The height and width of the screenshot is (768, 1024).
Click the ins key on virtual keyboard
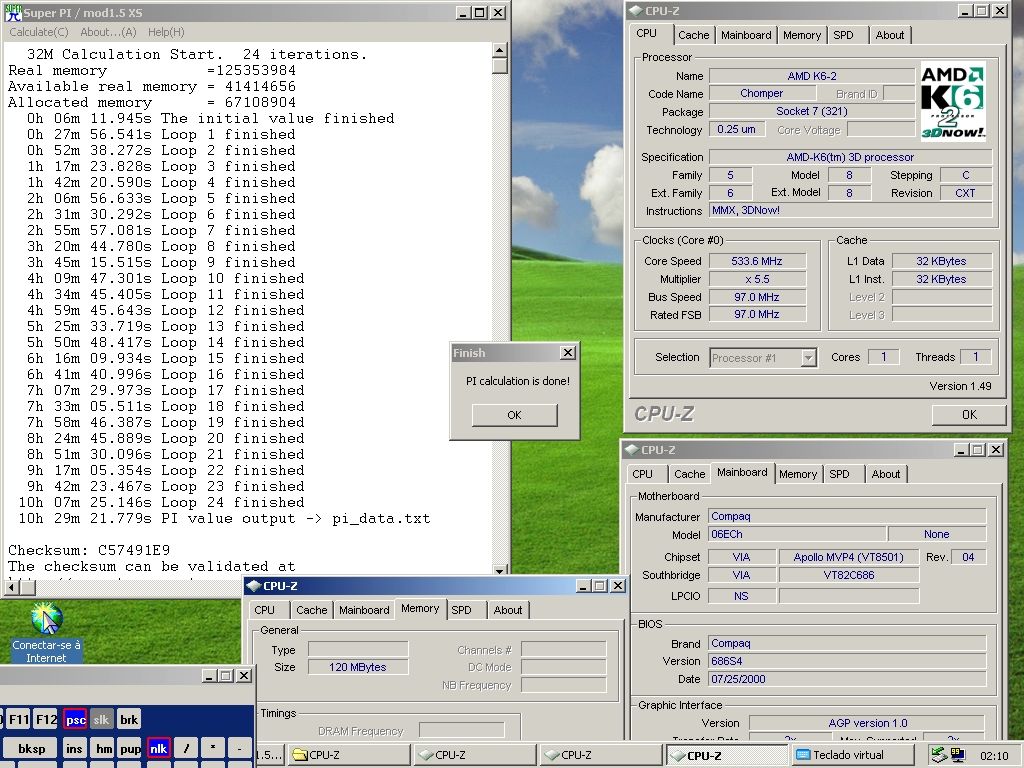74,748
